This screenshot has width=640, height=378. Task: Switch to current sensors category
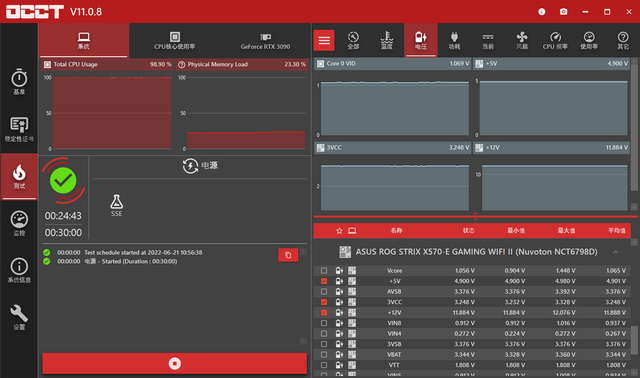tap(488, 40)
